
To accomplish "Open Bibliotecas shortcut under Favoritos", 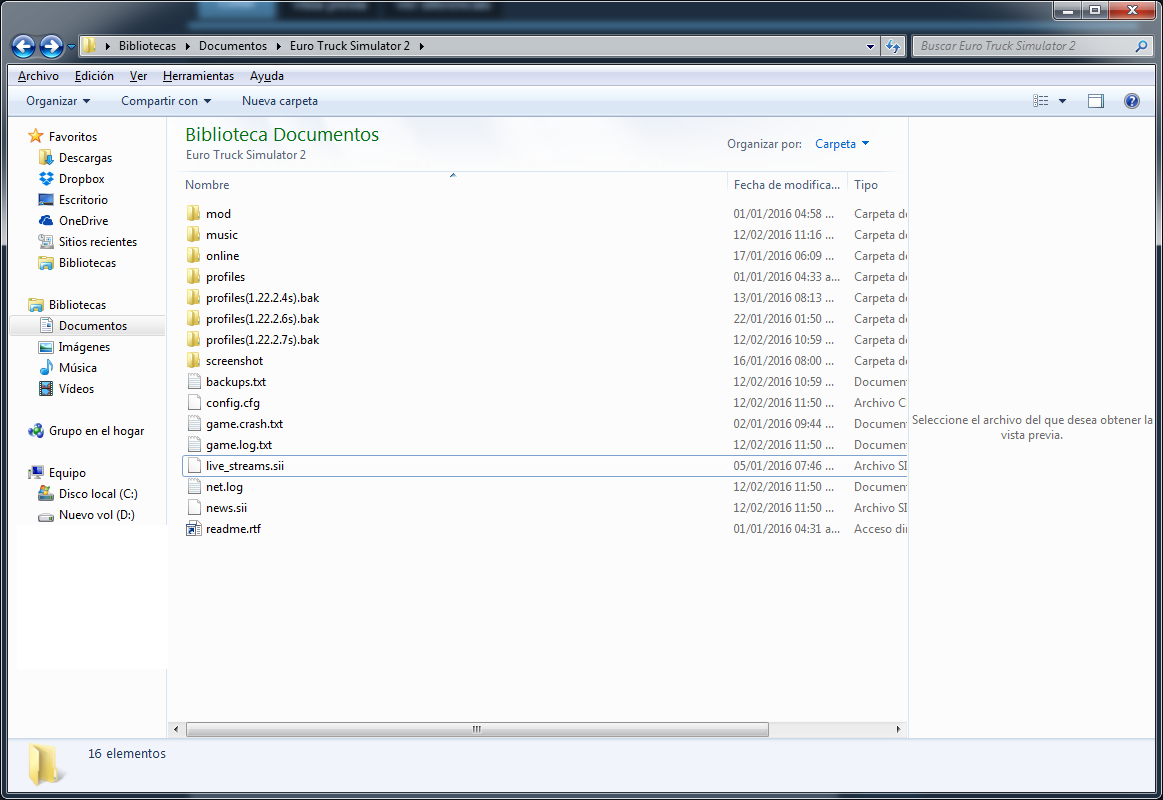I will point(88,262).
